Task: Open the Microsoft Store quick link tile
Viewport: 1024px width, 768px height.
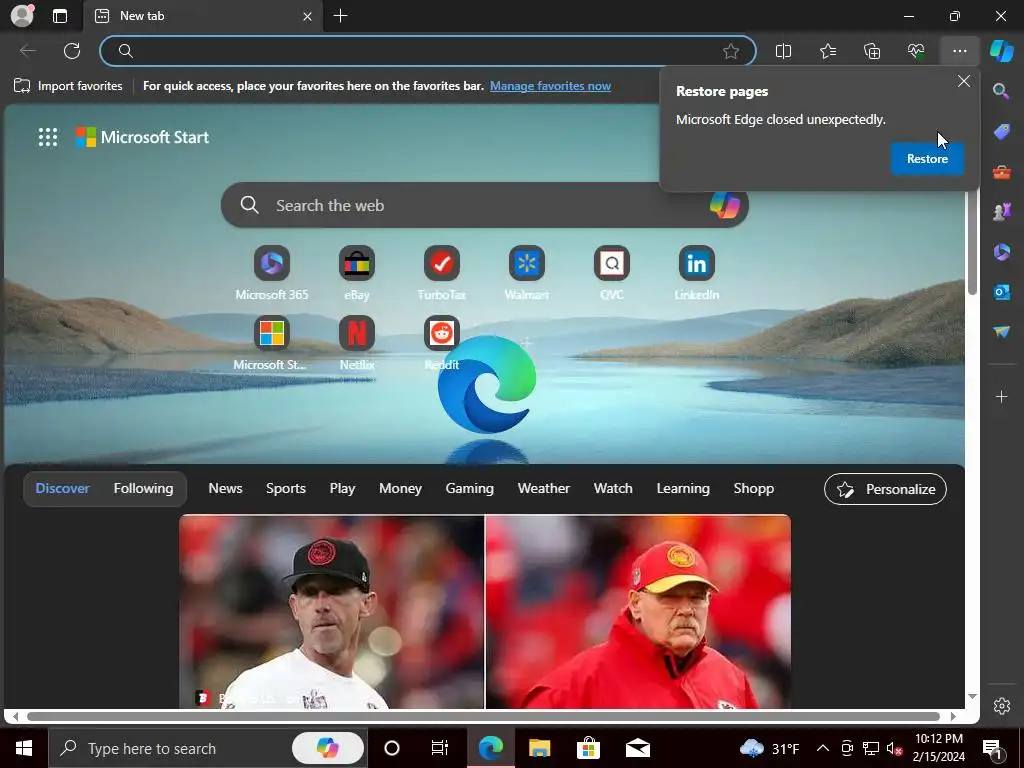Action: (272, 343)
